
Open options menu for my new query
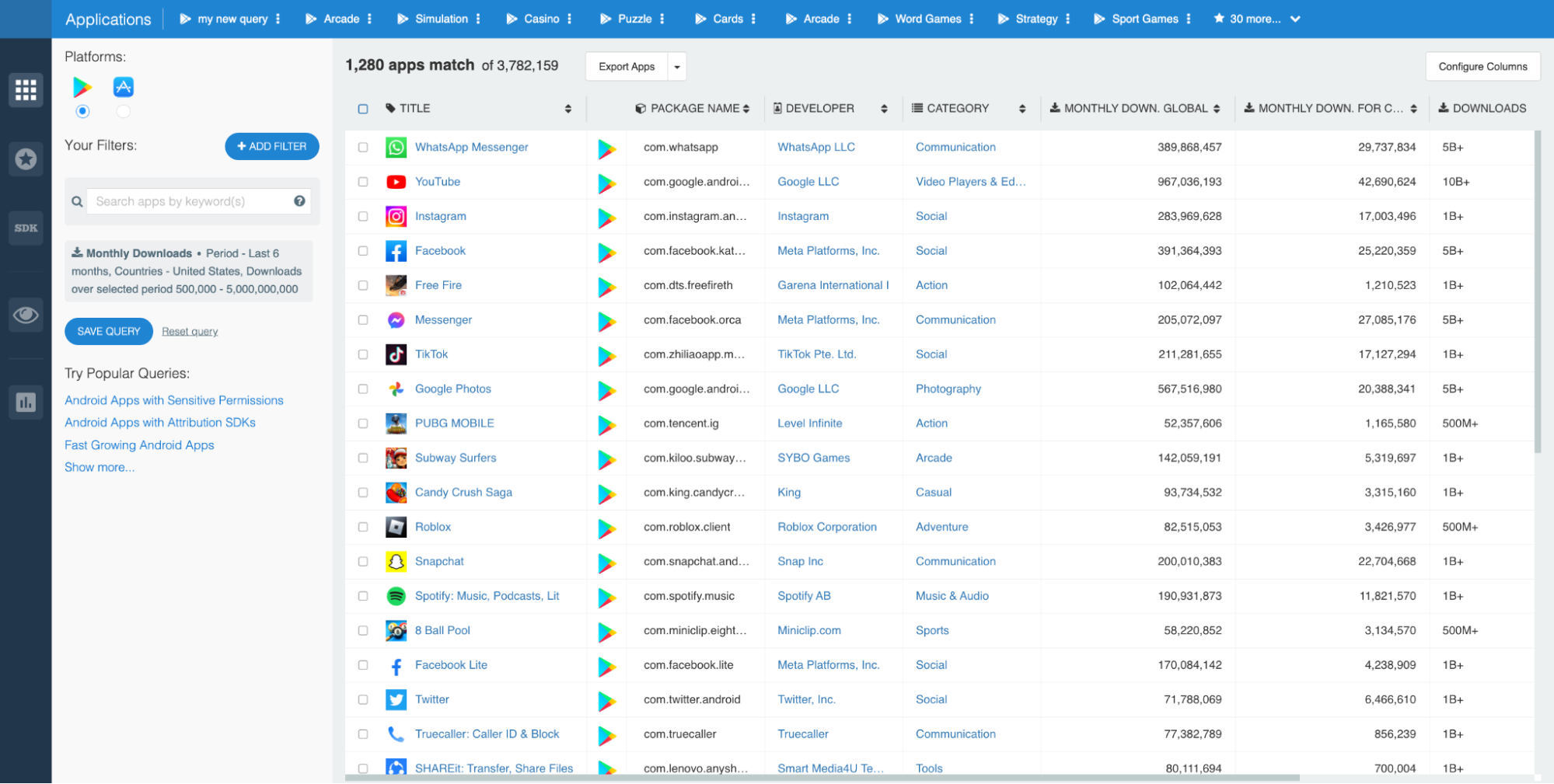[278, 19]
